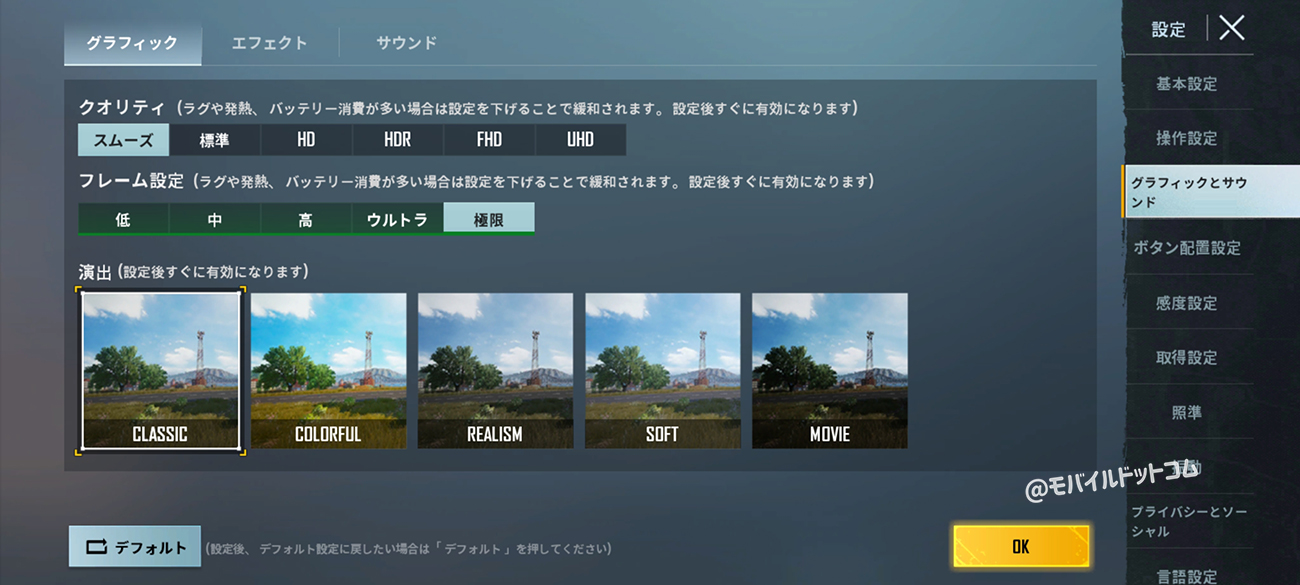Open the サウンド tab
This screenshot has height=585, width=1300.
click(406, 43)
